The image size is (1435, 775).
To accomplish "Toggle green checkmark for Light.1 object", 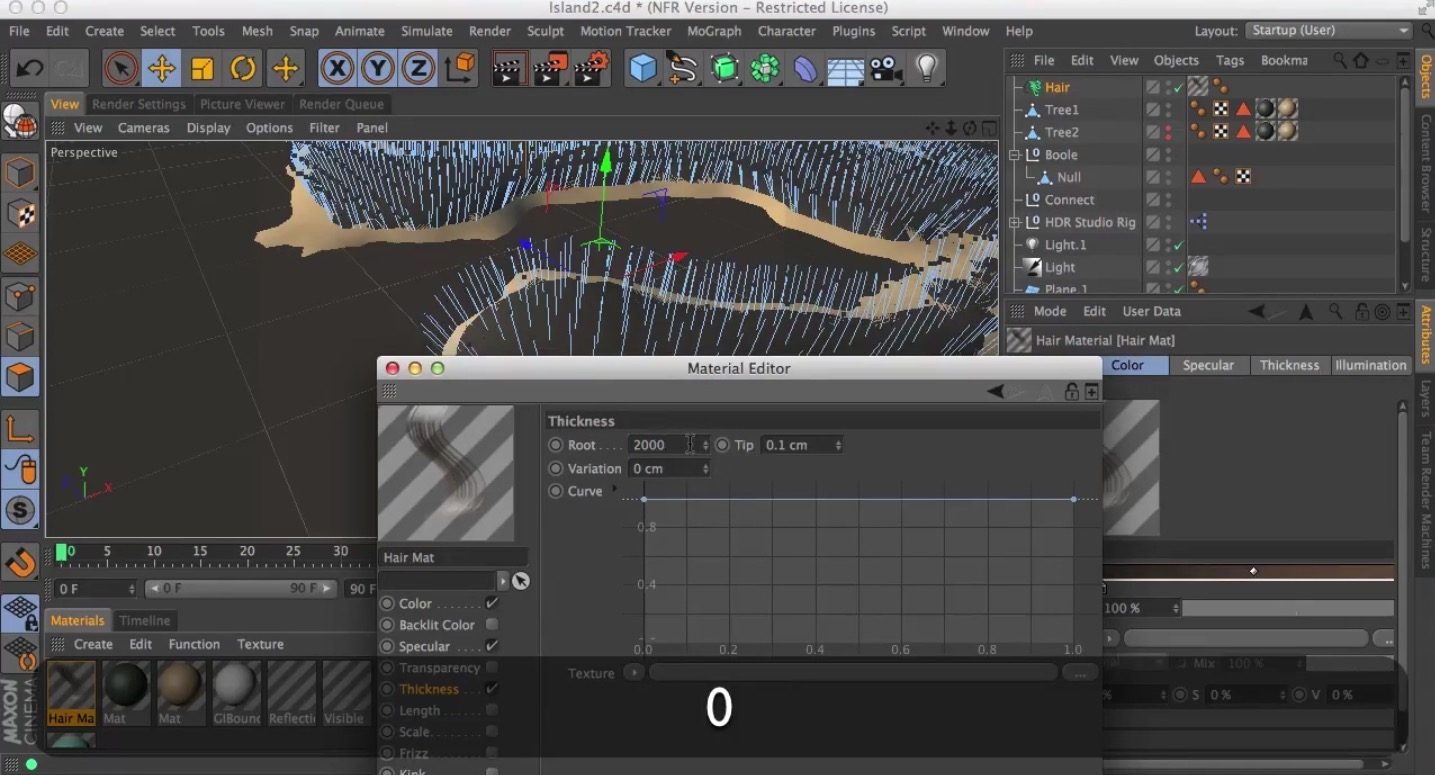I will point(1178,245).
